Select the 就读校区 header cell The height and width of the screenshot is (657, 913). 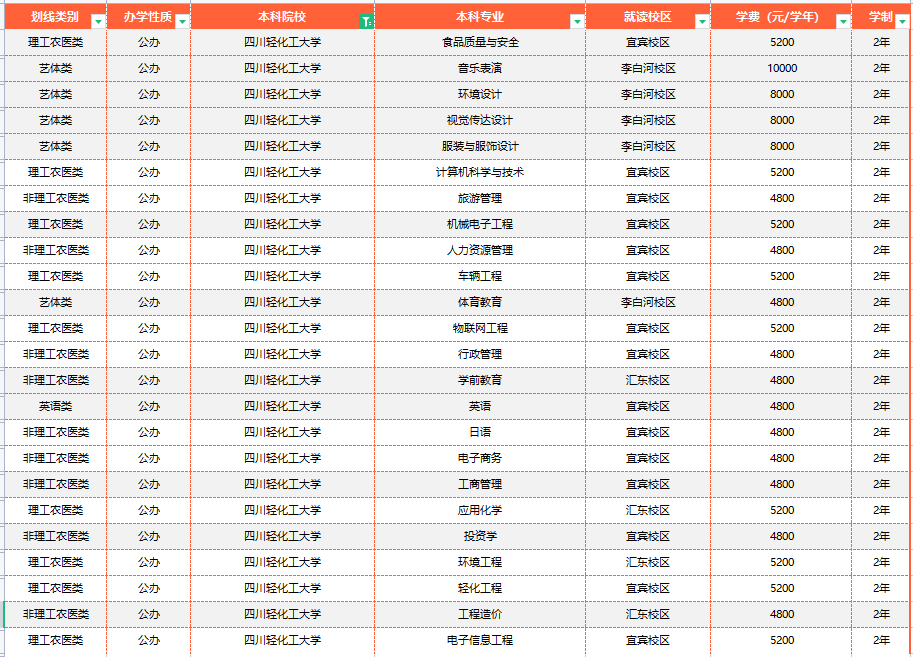pyautogui.click(x=648, y=17)
